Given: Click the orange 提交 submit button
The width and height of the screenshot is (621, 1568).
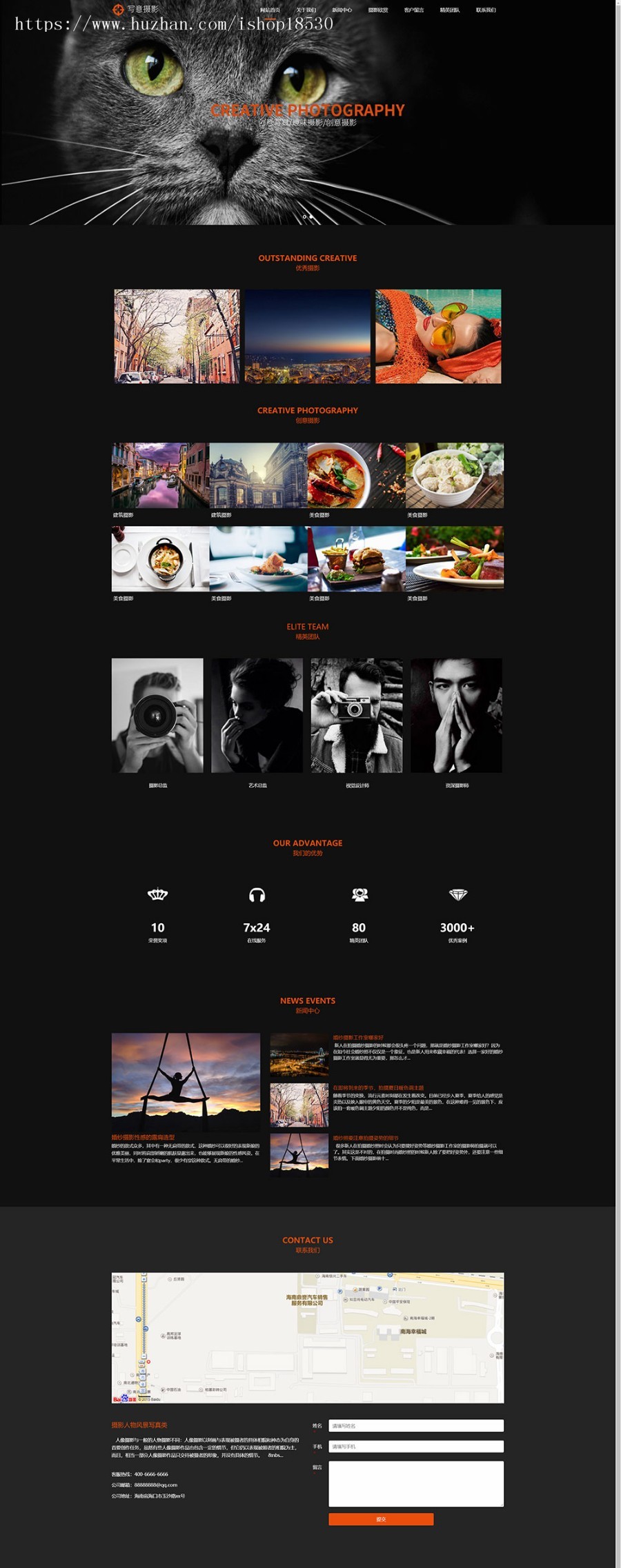Looking at the screenshot, I should click(x=381, y=1519).
